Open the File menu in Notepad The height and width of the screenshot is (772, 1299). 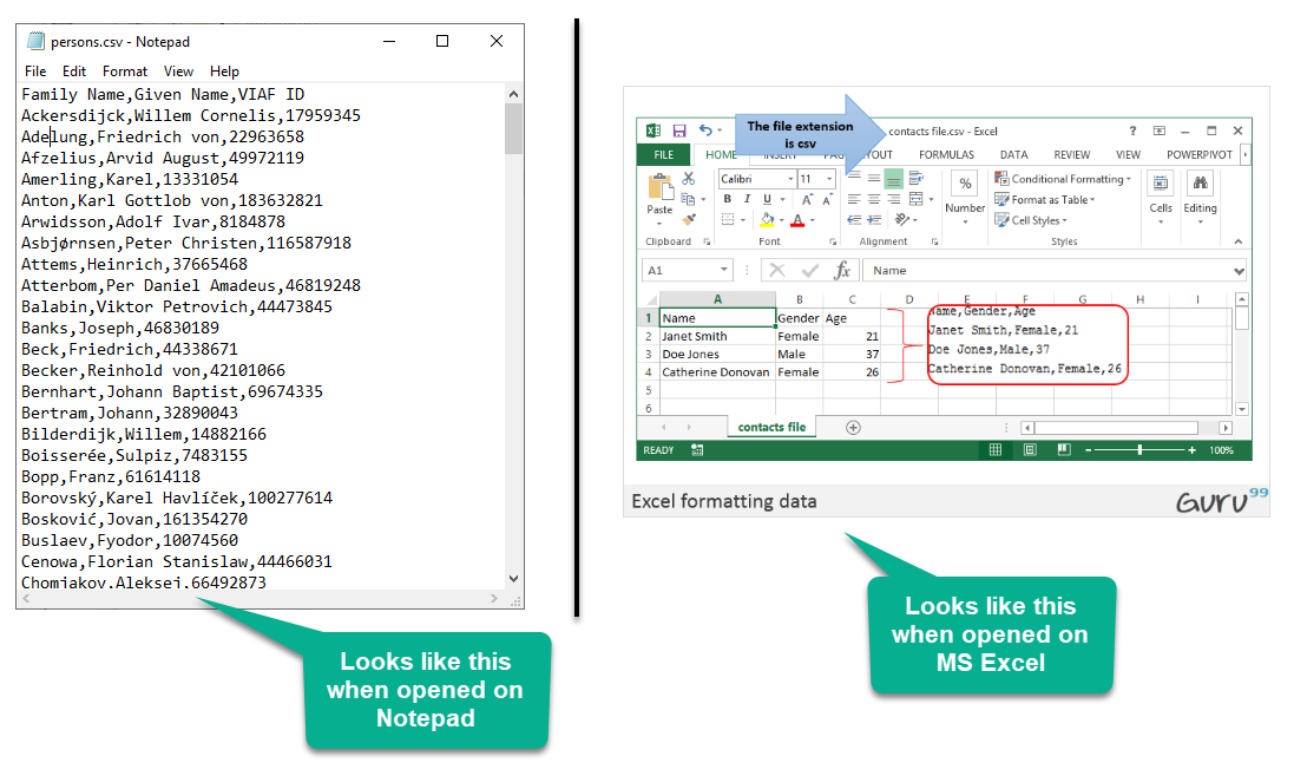tap(36, 71)
